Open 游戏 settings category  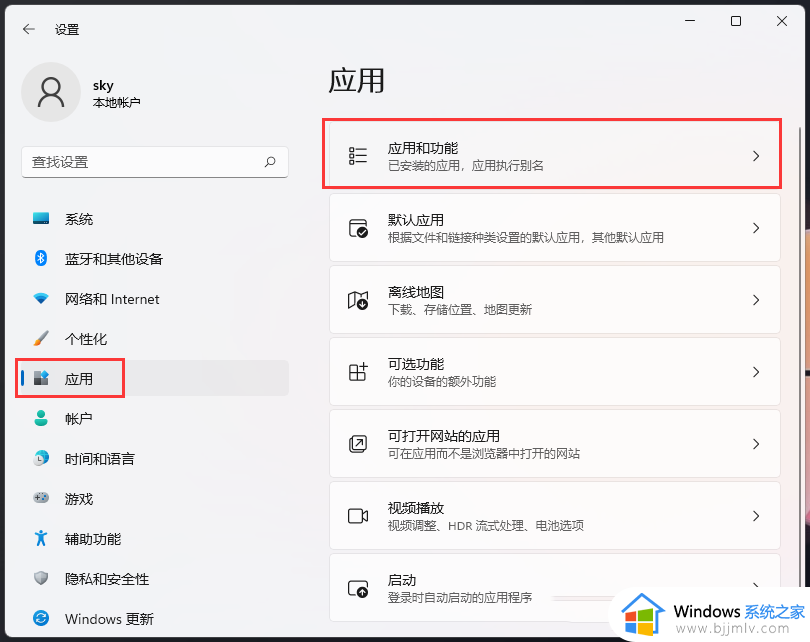(x=154, y=498)
